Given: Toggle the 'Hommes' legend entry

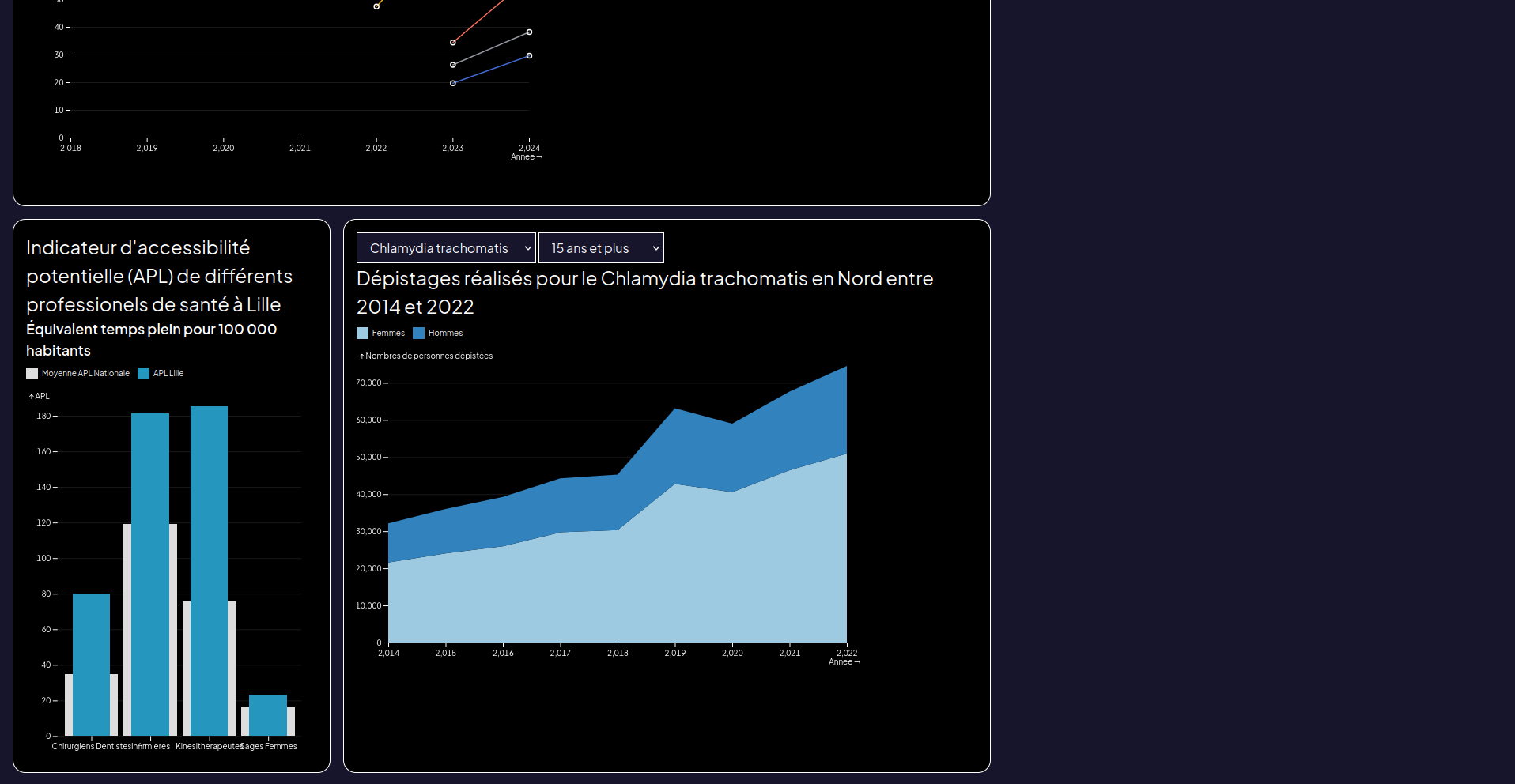Looking at the screenshot, I should [x=437, y=333].
